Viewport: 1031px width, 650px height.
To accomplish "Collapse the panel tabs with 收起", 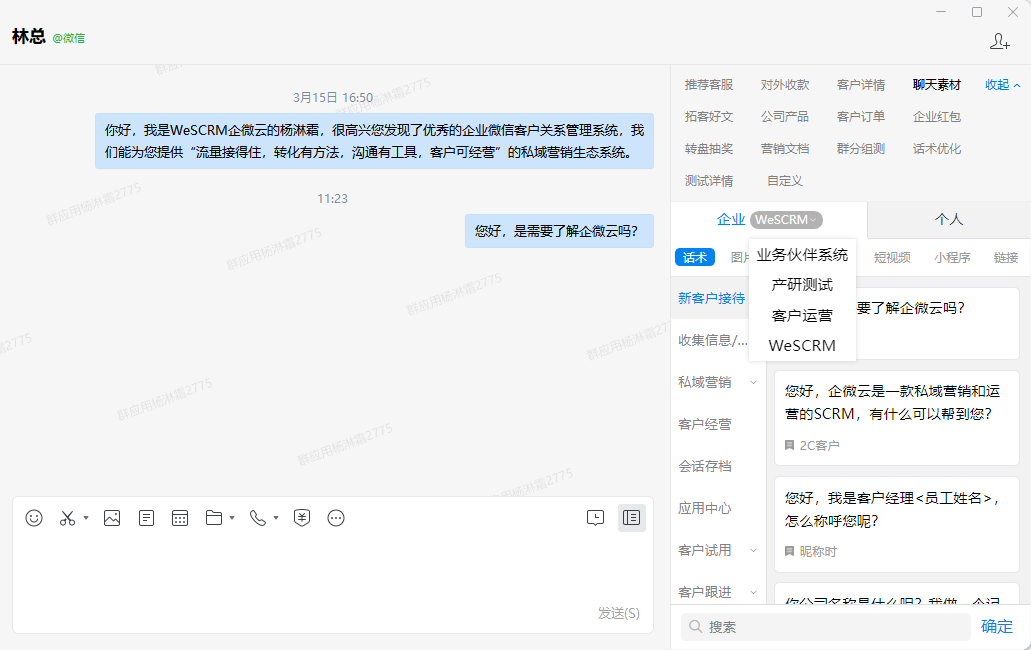I will pyautogui.click(x=1003, y=85).
